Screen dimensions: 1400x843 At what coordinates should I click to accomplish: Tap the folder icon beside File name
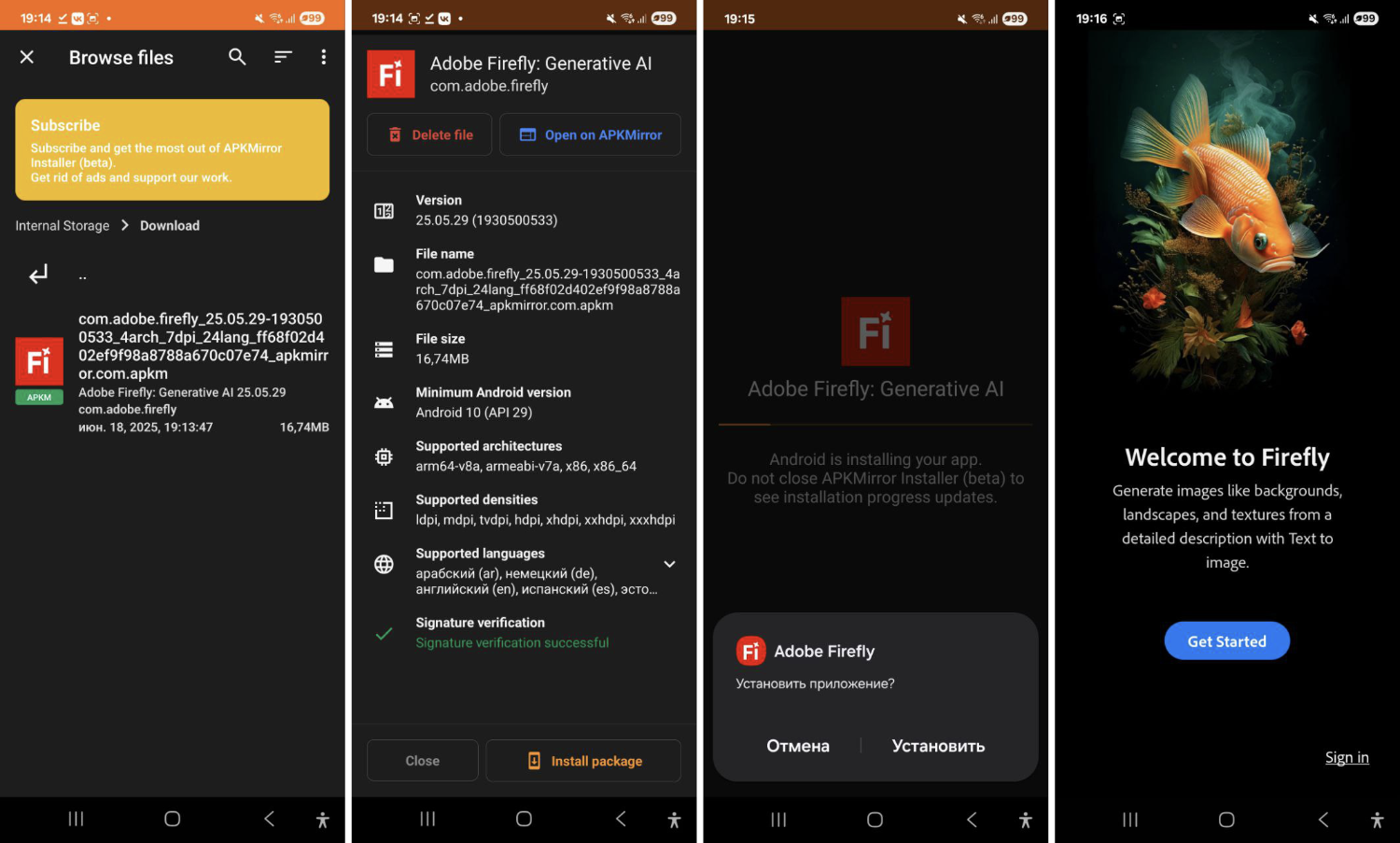coord(384,264)
